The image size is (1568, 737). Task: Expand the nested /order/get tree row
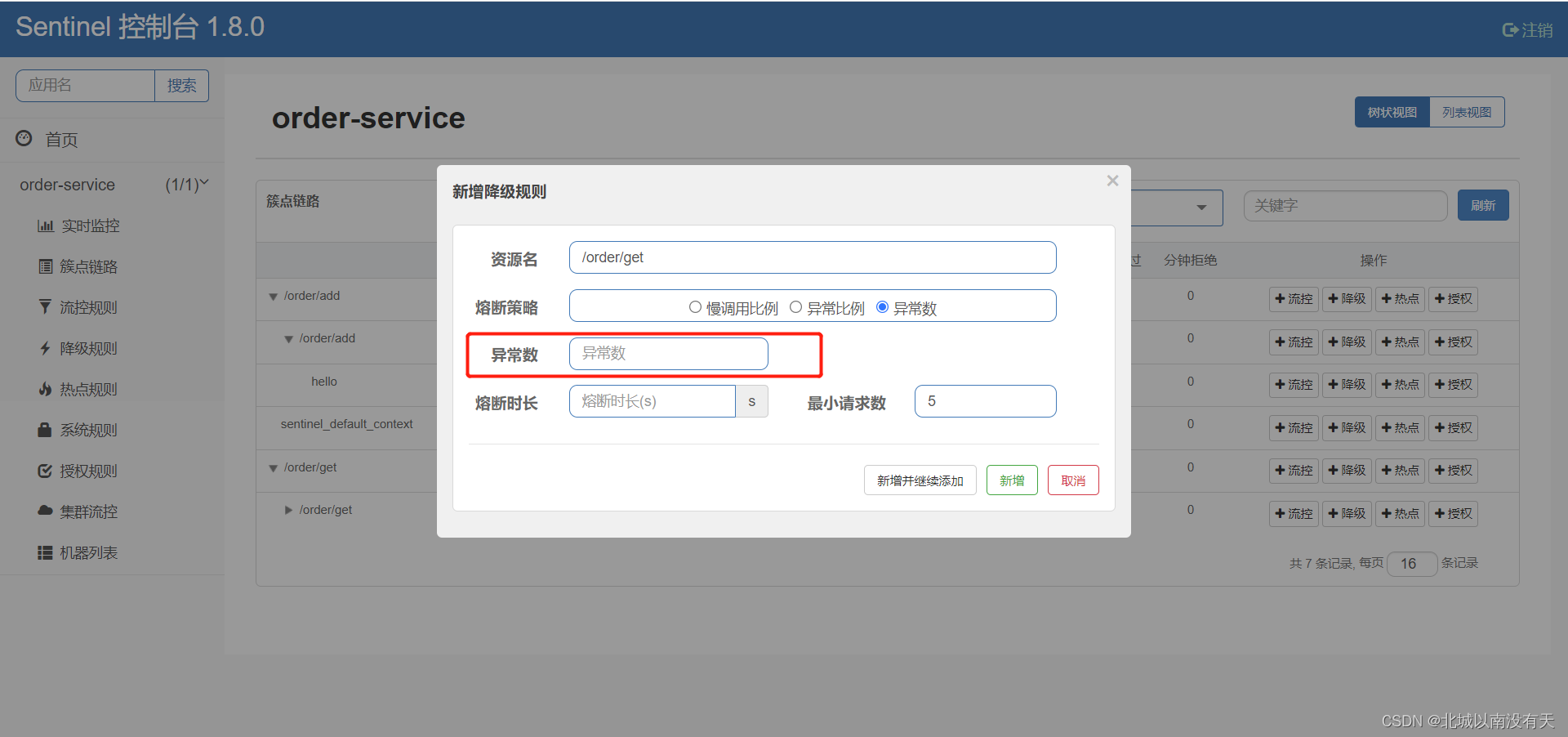click(288, 510)
